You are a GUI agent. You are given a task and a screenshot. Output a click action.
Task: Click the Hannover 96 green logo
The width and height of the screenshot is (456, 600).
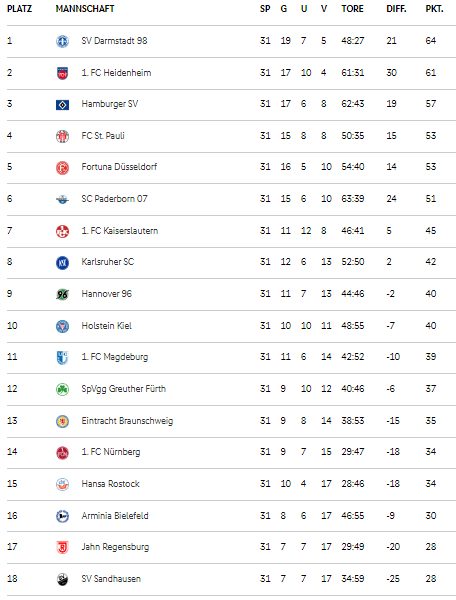tap(62, 294)
